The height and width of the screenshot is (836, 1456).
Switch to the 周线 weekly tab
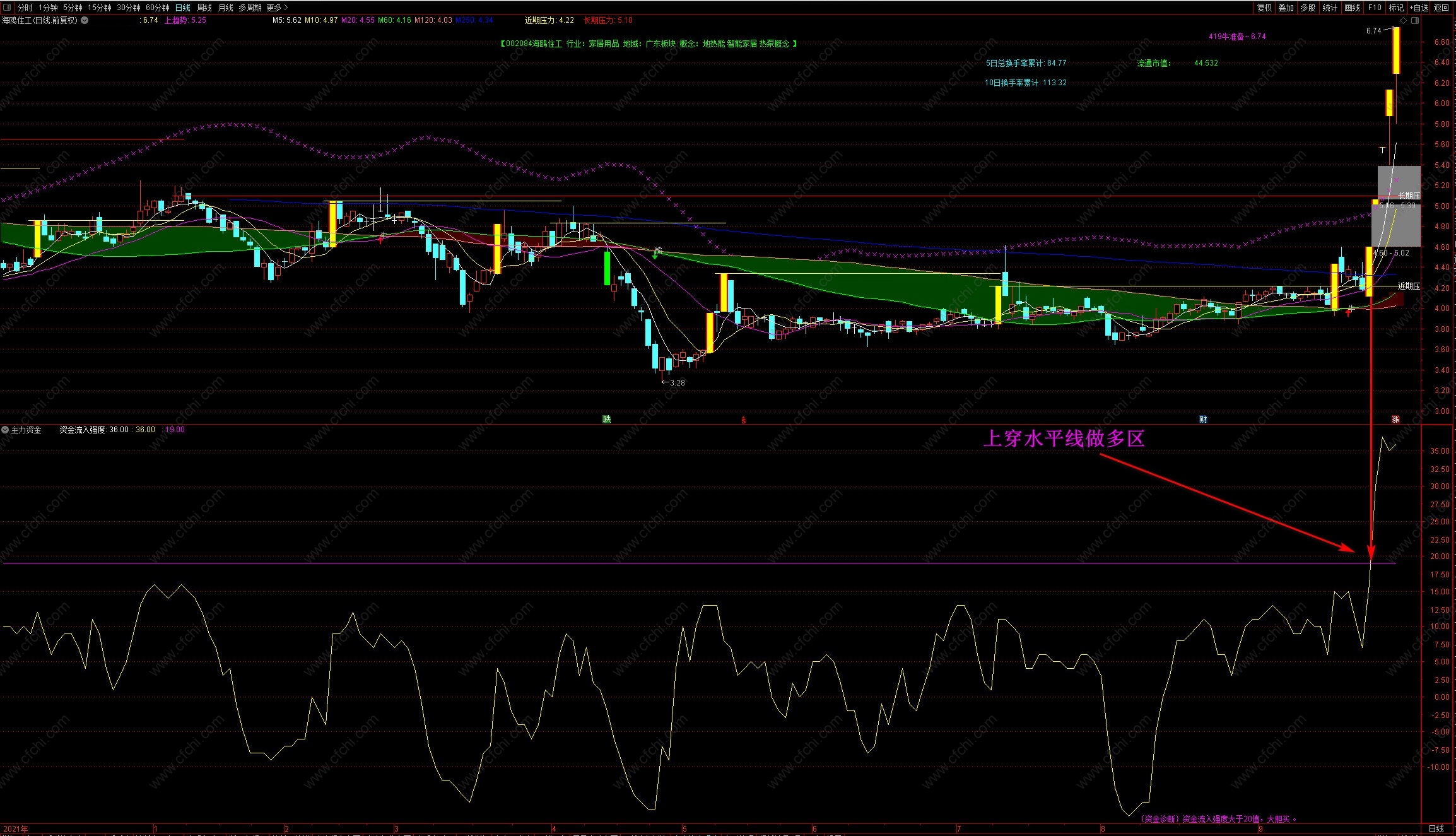tap(204, 8)
